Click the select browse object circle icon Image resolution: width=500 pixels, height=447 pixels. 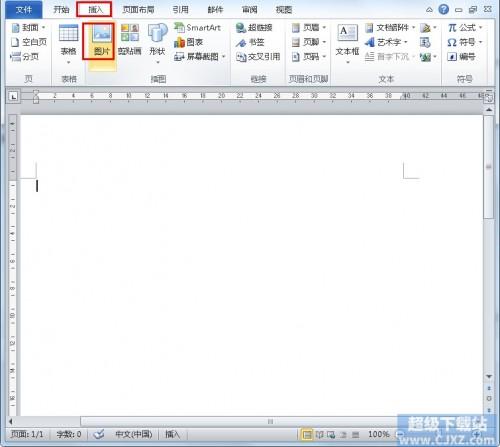[489, 398]
